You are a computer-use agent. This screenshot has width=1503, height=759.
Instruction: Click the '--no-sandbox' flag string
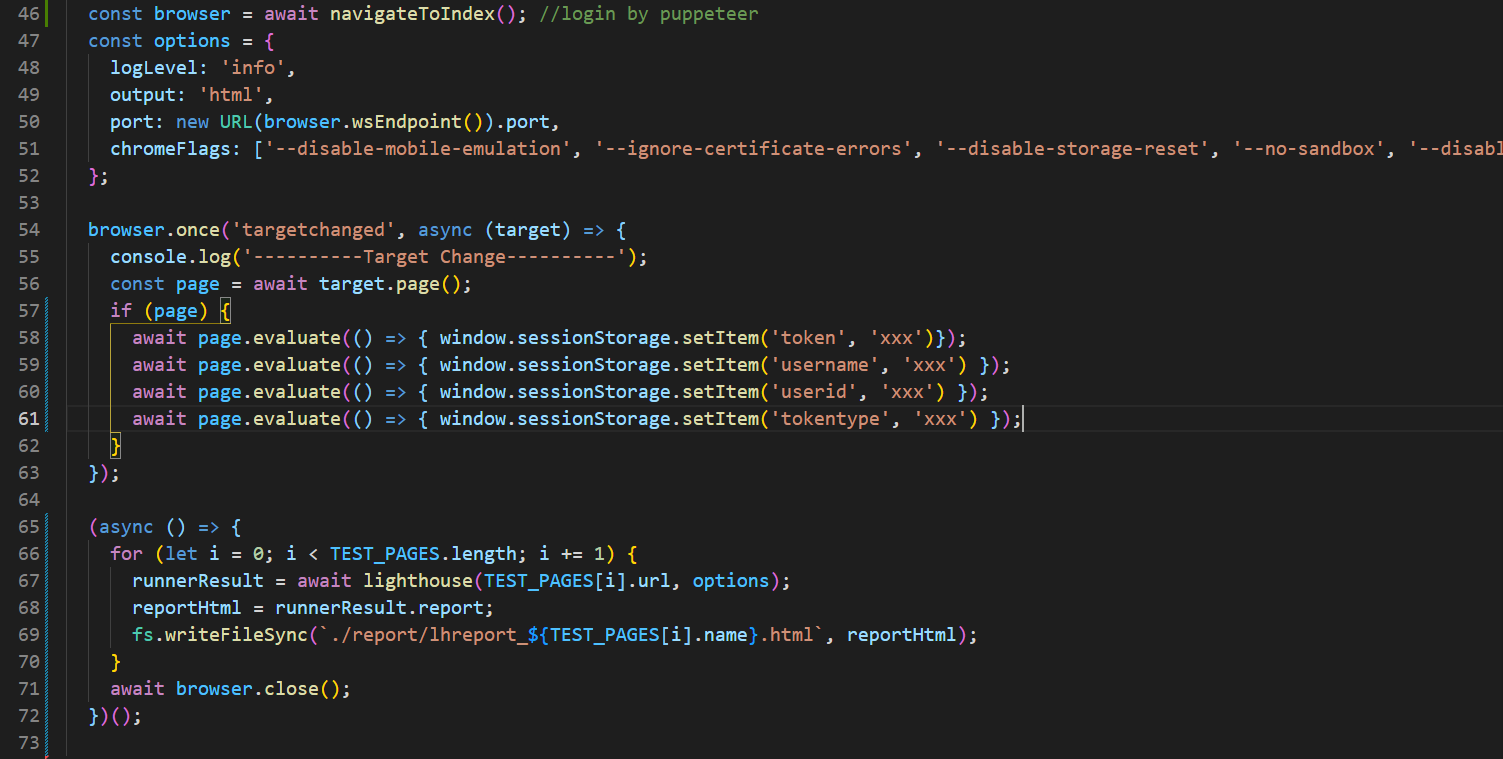pyautogui.click(x=1309, y=149)
